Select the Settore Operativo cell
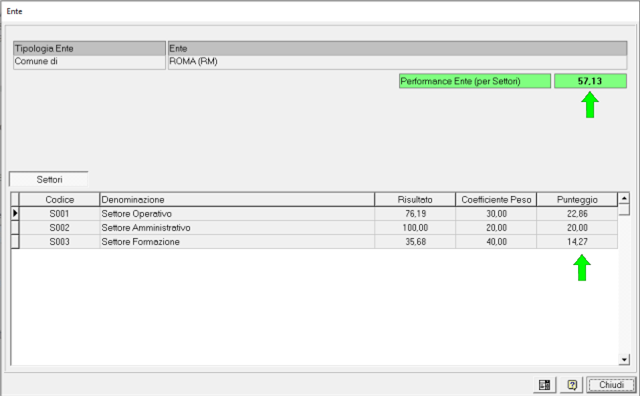Image resolution: width=640 pixels, height=396 pixels. click(x=237, y=214)
